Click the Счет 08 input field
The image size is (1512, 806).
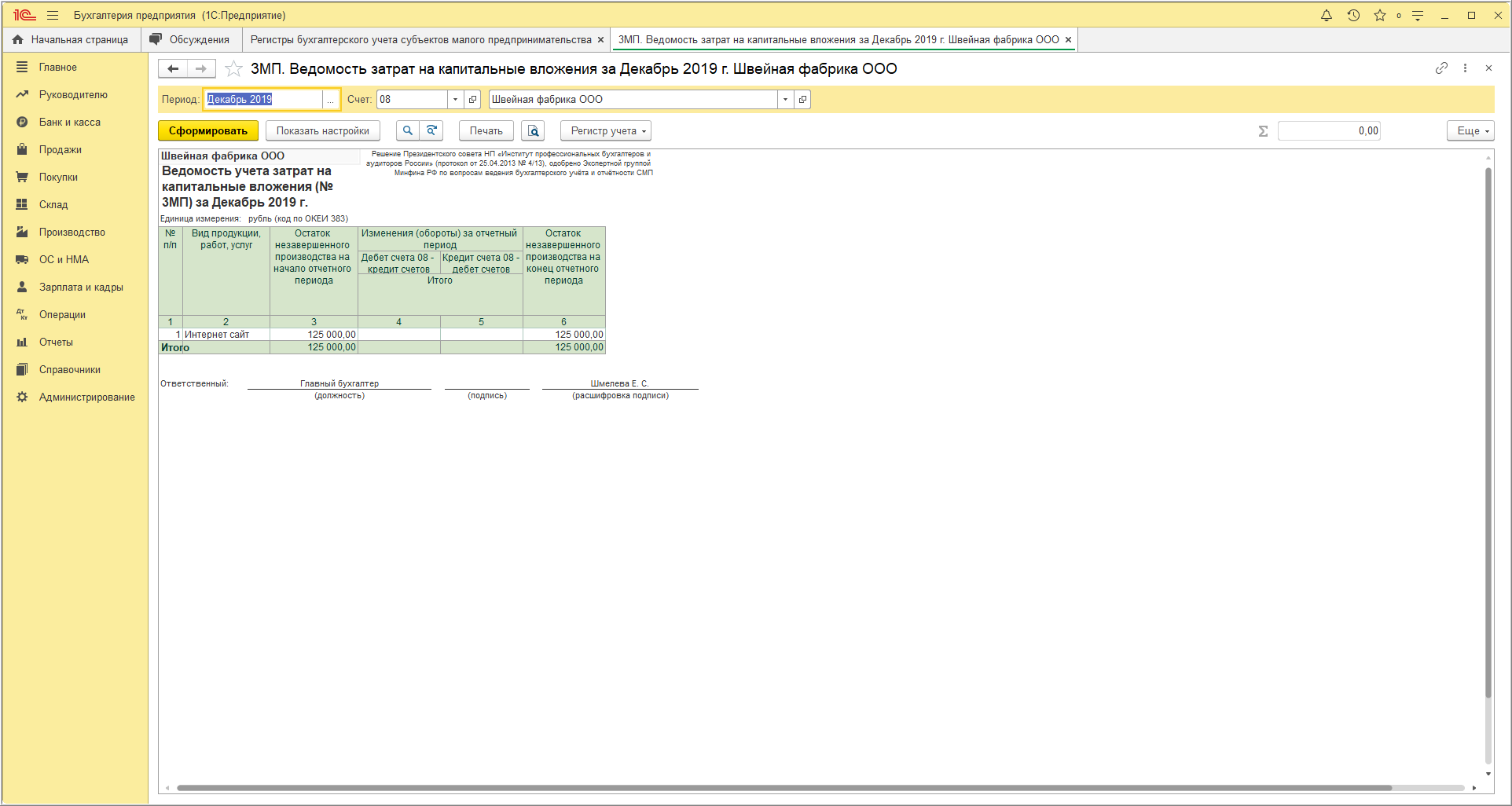[413, 100]
